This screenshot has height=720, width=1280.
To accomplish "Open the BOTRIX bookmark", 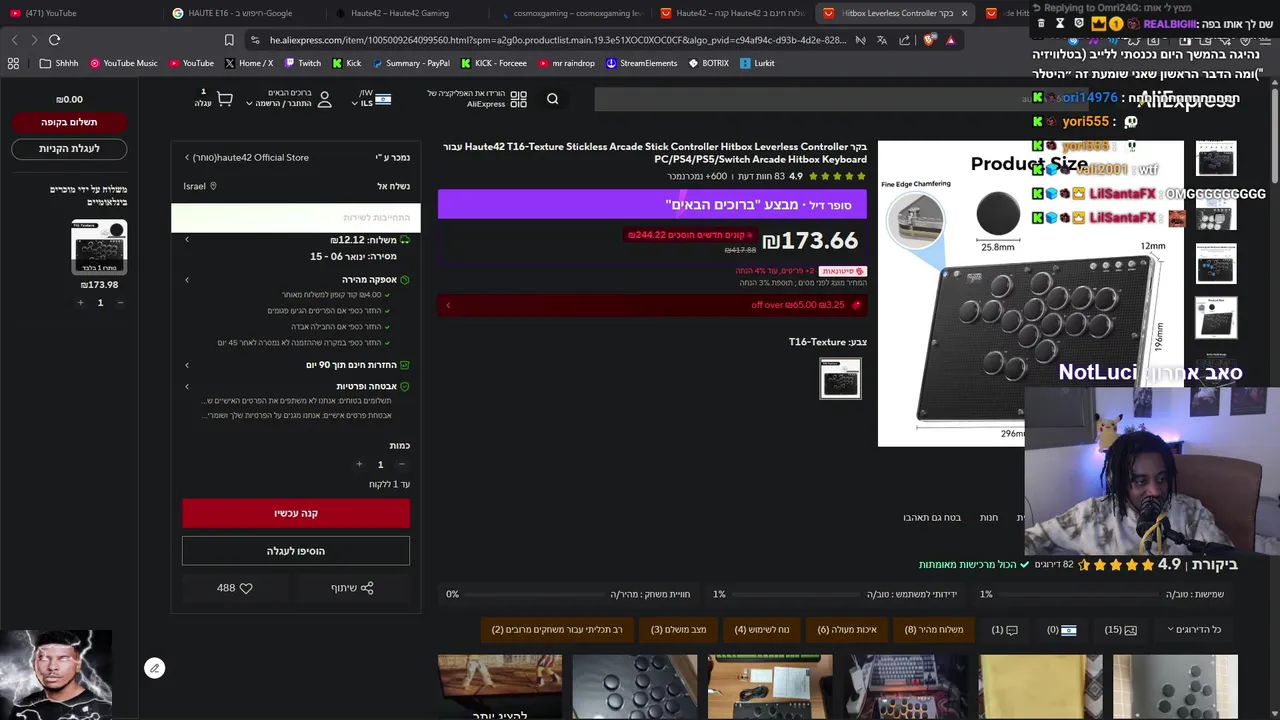I will coord(708,63).
